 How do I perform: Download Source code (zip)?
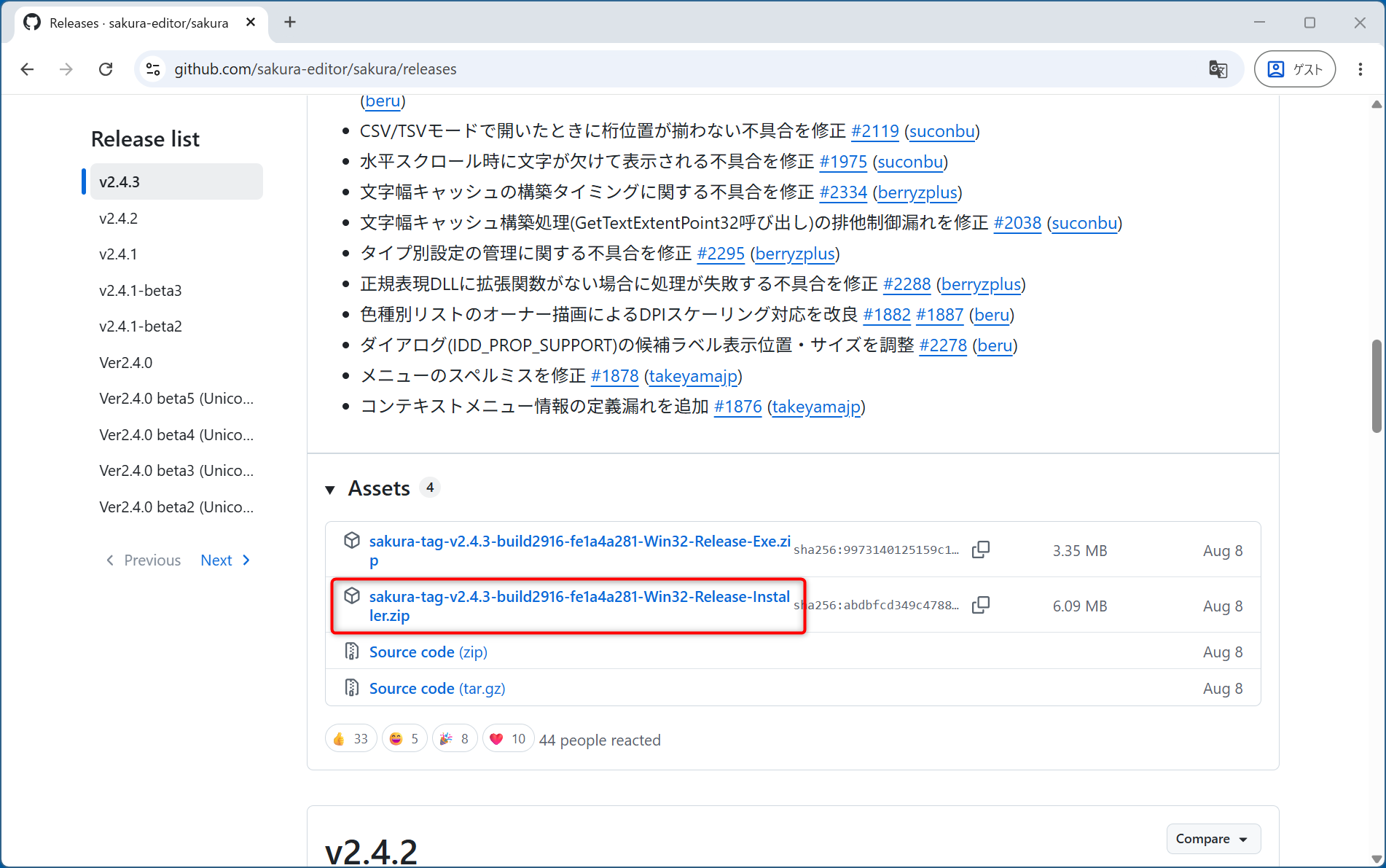coord(428,652)
